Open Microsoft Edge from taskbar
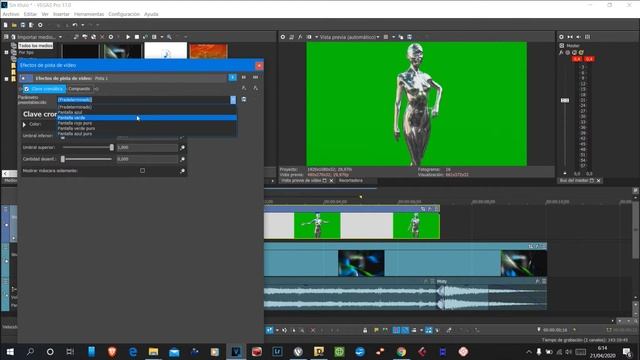Image resolution: width=640 pixels, height=360 pixels. [133, 351]
